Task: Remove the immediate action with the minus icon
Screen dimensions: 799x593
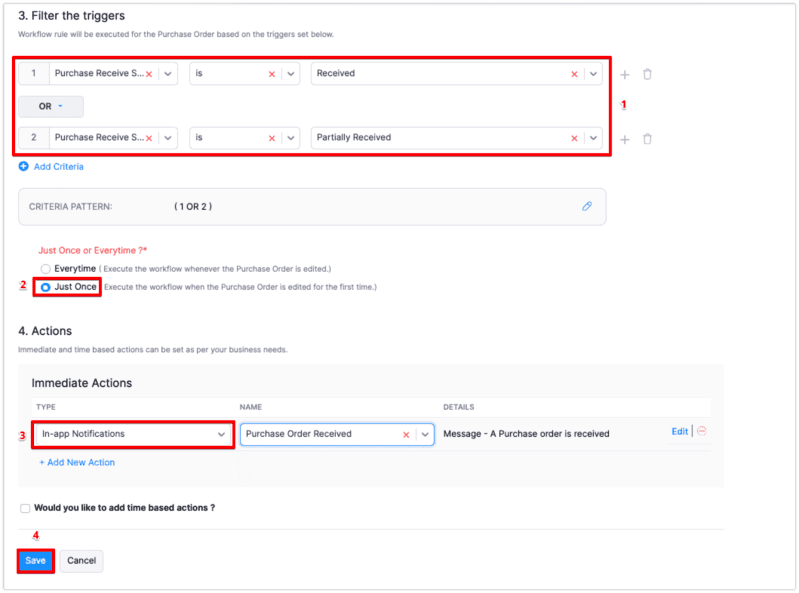Action: [x=701, y=432]
